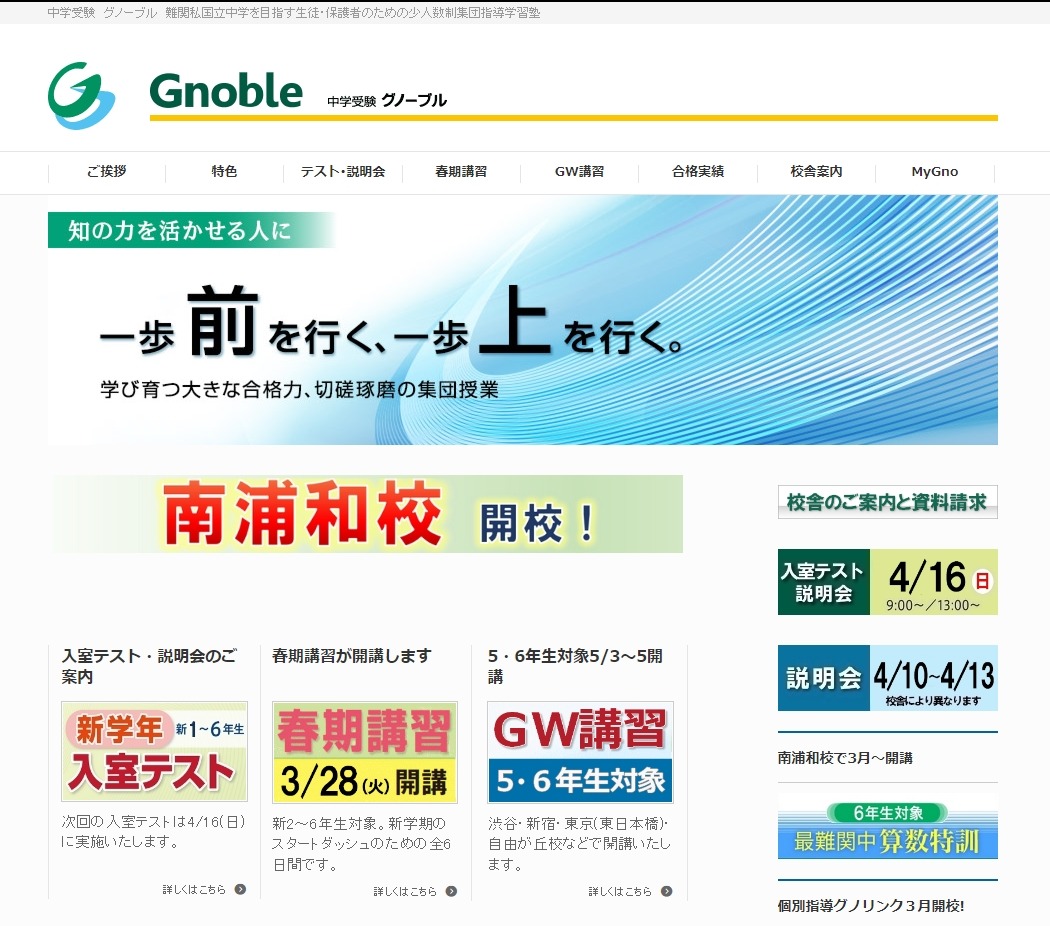Click the arrow icon next to GW講習の詳しくはこちら
The width and height of the screenshot is (1050, 926).
coord(666,890)
